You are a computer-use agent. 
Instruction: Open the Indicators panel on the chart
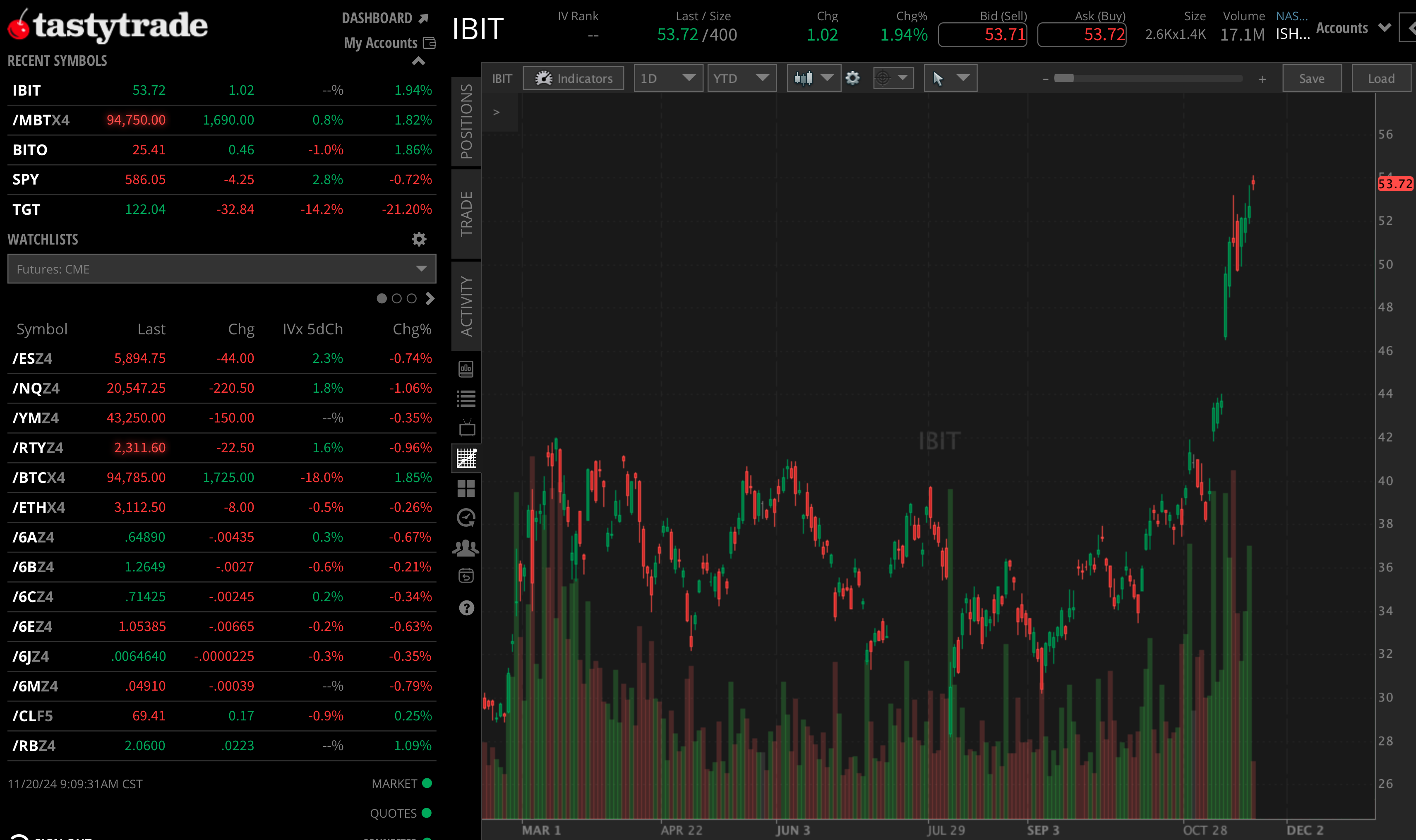(x=573, y=78)
